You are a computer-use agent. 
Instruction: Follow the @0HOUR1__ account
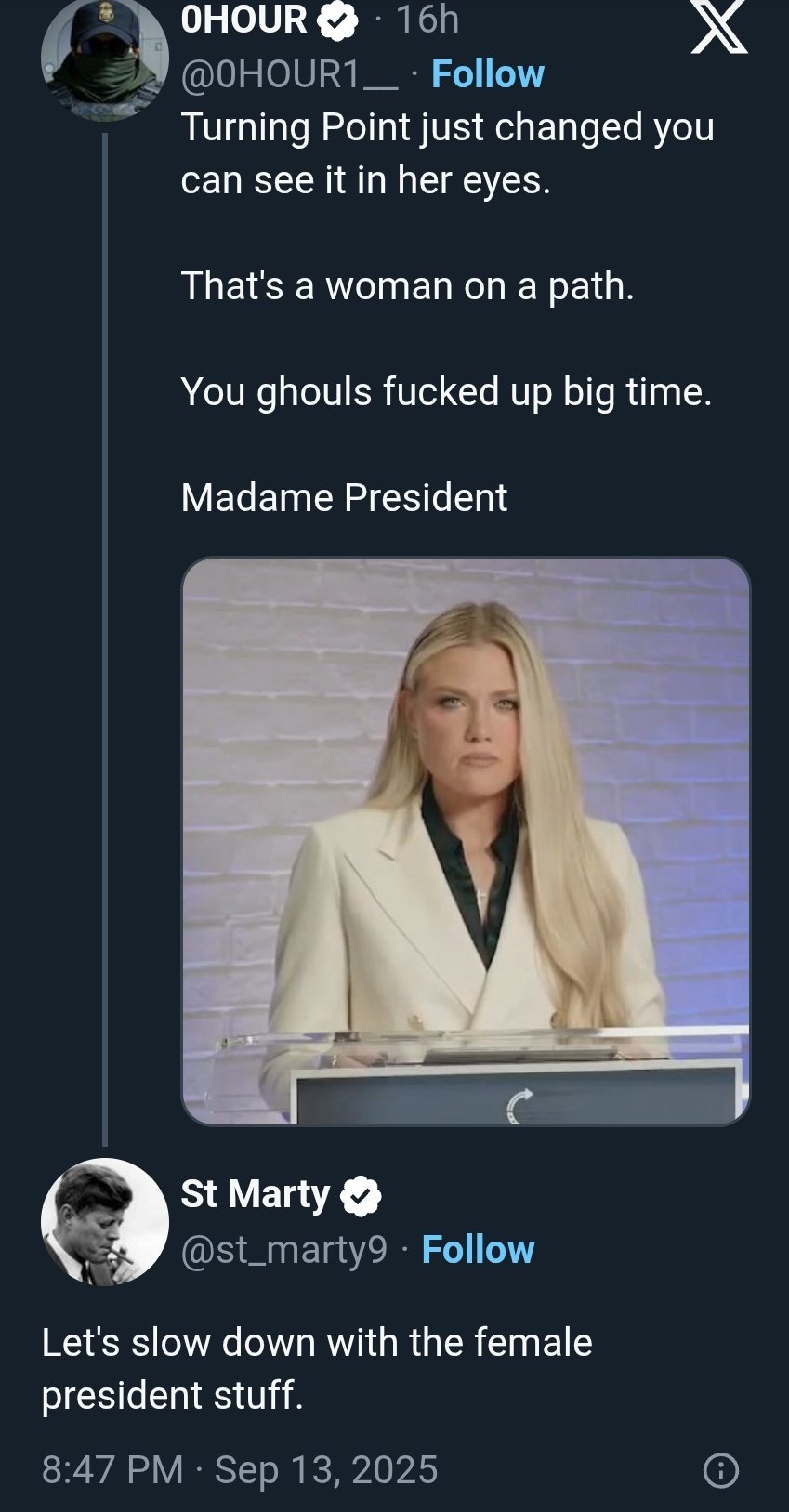point(488,74)
